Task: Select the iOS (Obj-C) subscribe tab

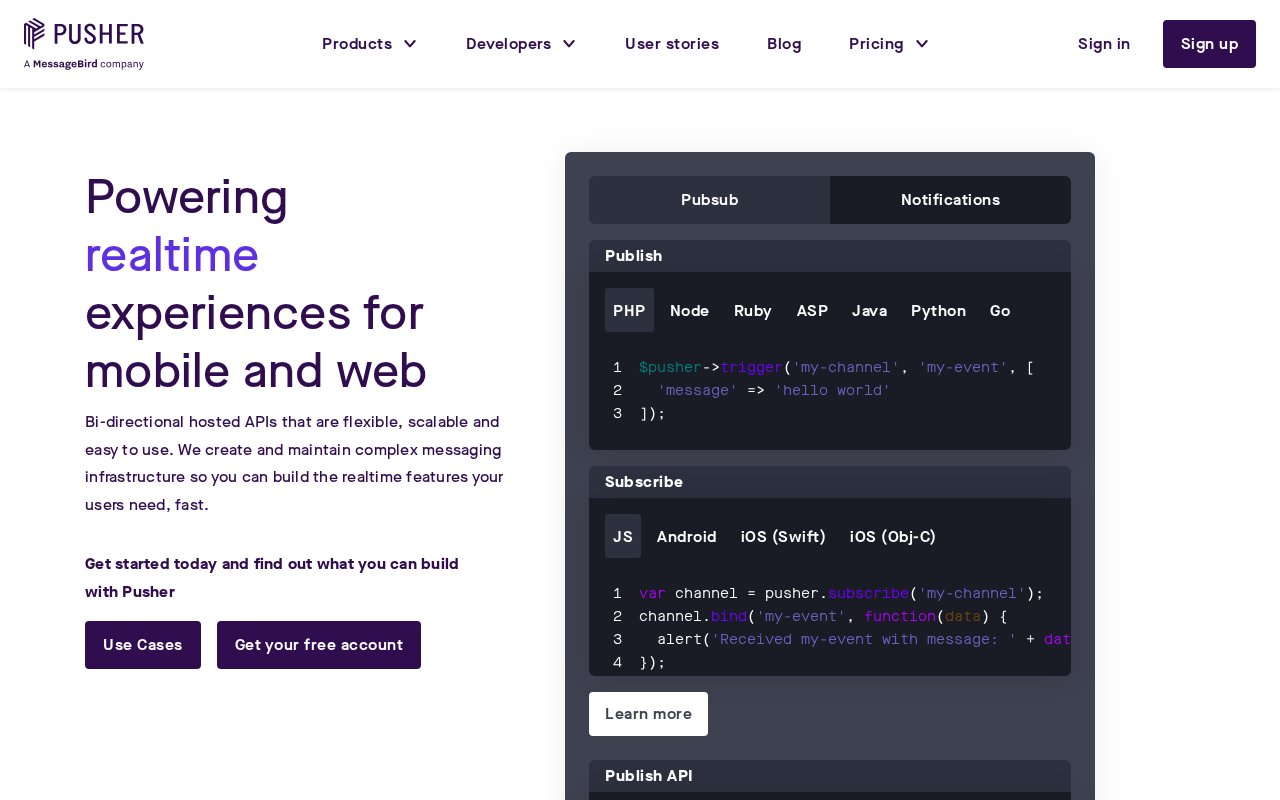Action: coord(893,536)
